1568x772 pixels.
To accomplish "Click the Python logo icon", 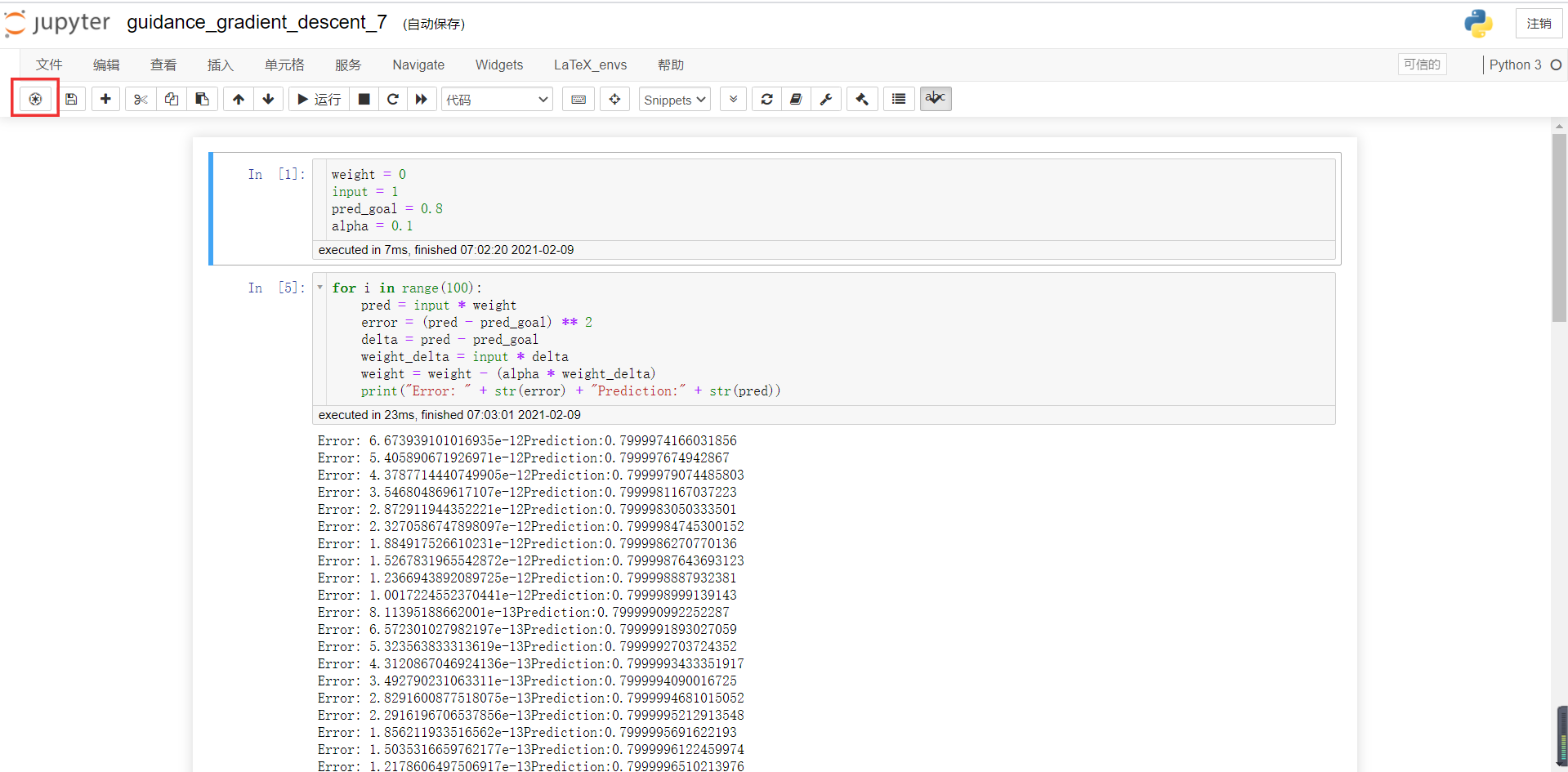I will pyautogui.click(x=1478, y=24).
